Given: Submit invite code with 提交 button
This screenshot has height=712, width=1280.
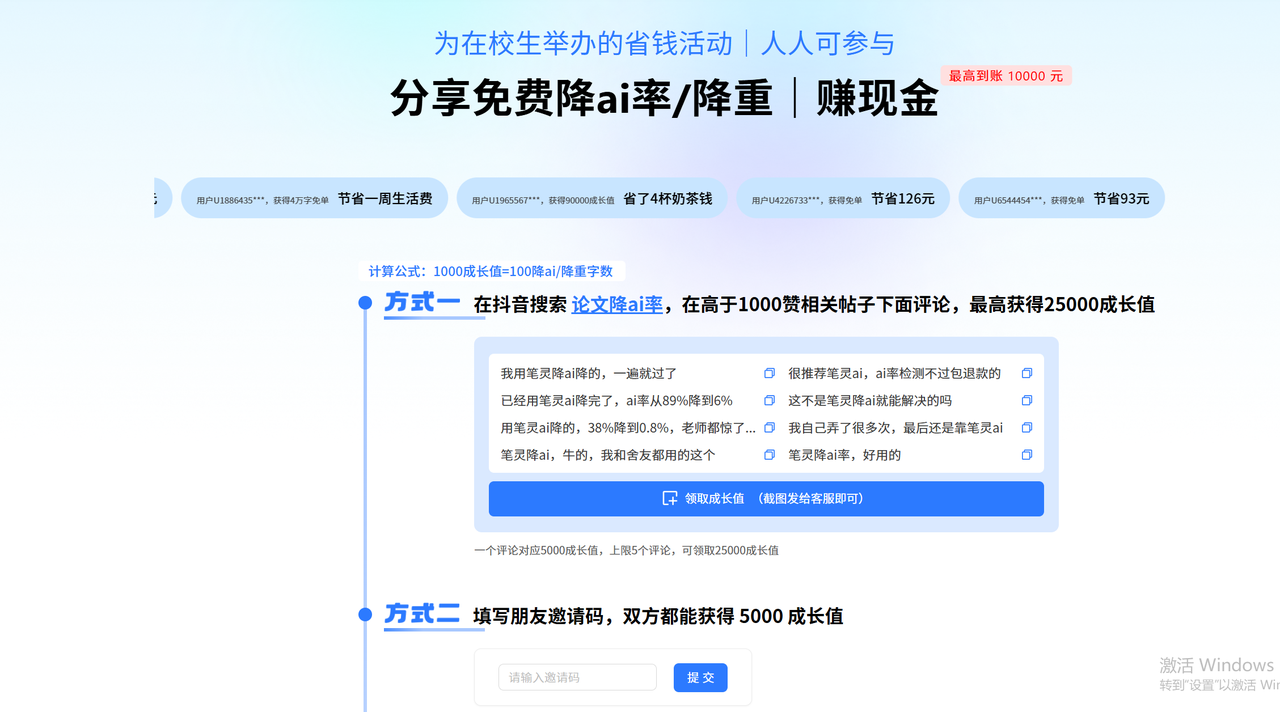Looking at the screenshot, I should click(700, 677).
